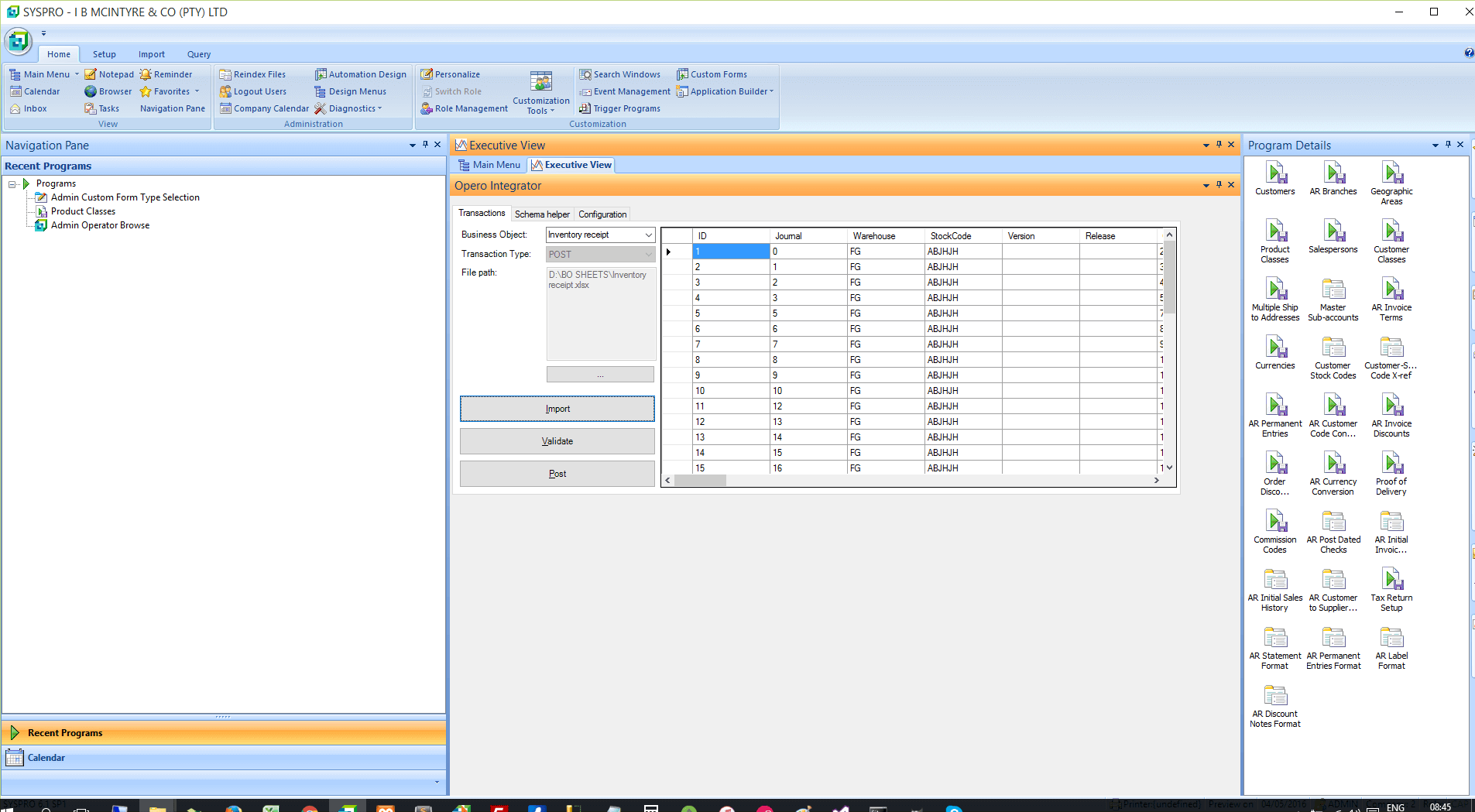Switch to the Setup ribbon tab
The height and width of the screenshot is (812, 1475).
pos(104,54)
